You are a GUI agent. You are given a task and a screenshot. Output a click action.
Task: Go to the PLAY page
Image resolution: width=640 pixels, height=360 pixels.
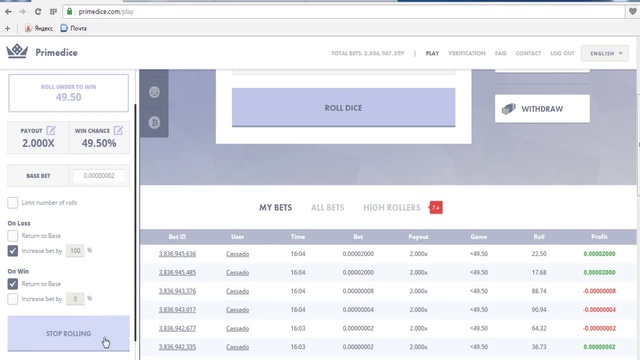click(432, 53)
